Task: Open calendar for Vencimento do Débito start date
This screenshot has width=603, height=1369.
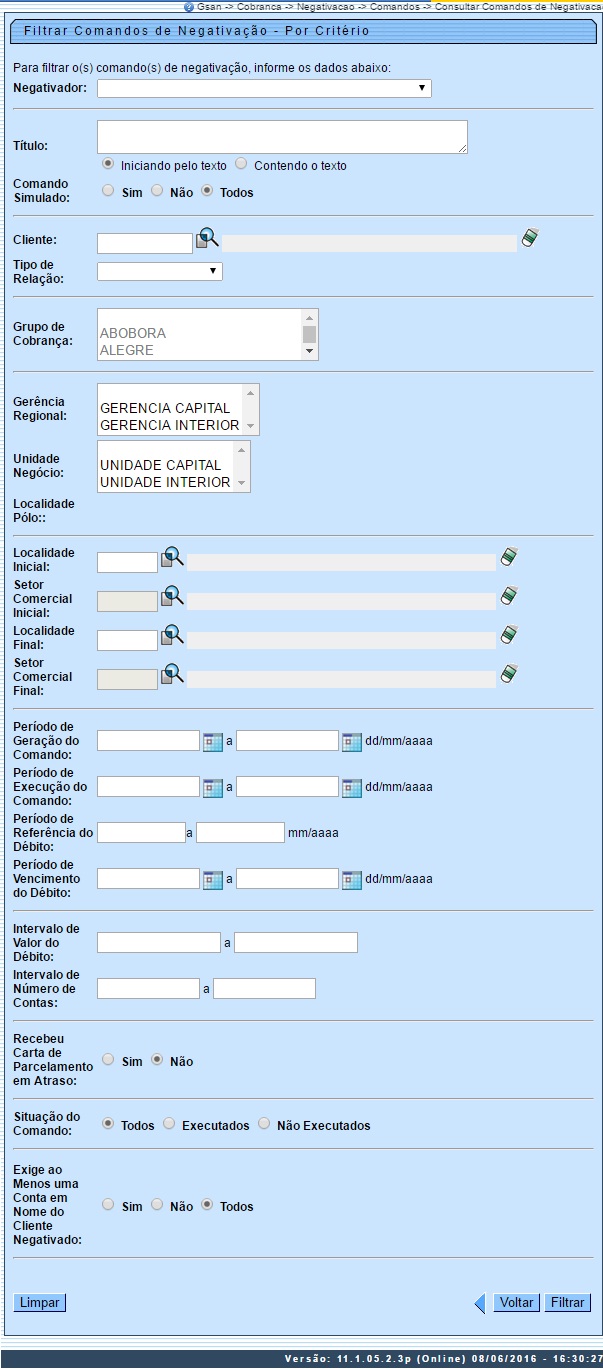Action: pos(212,879)
